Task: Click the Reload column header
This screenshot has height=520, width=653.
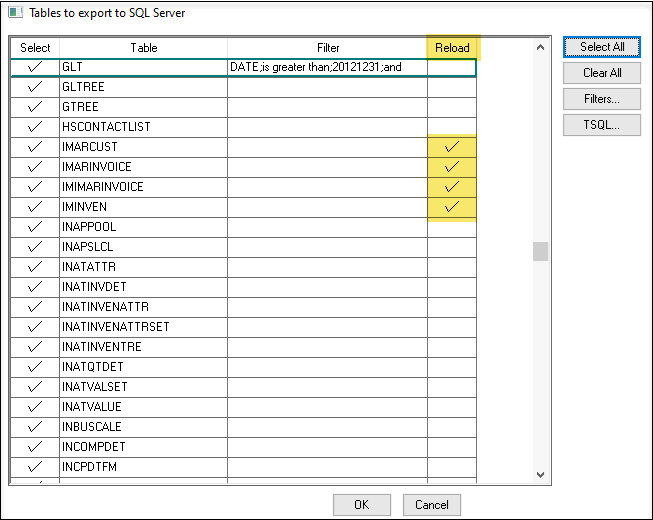Action: [x=451, y=48]
